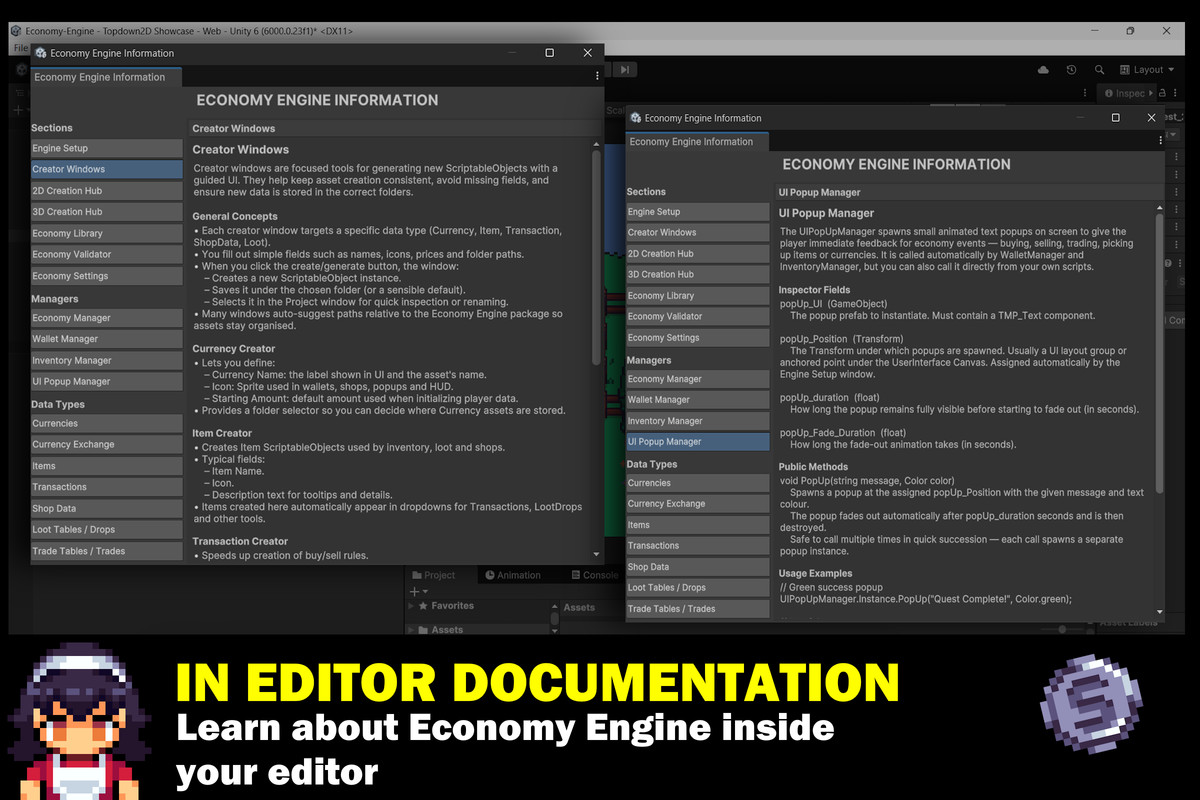The height and width of the screenshot is (800, 1200).
Task: Open Economy Library in right info window
Action: pos(698,296)
